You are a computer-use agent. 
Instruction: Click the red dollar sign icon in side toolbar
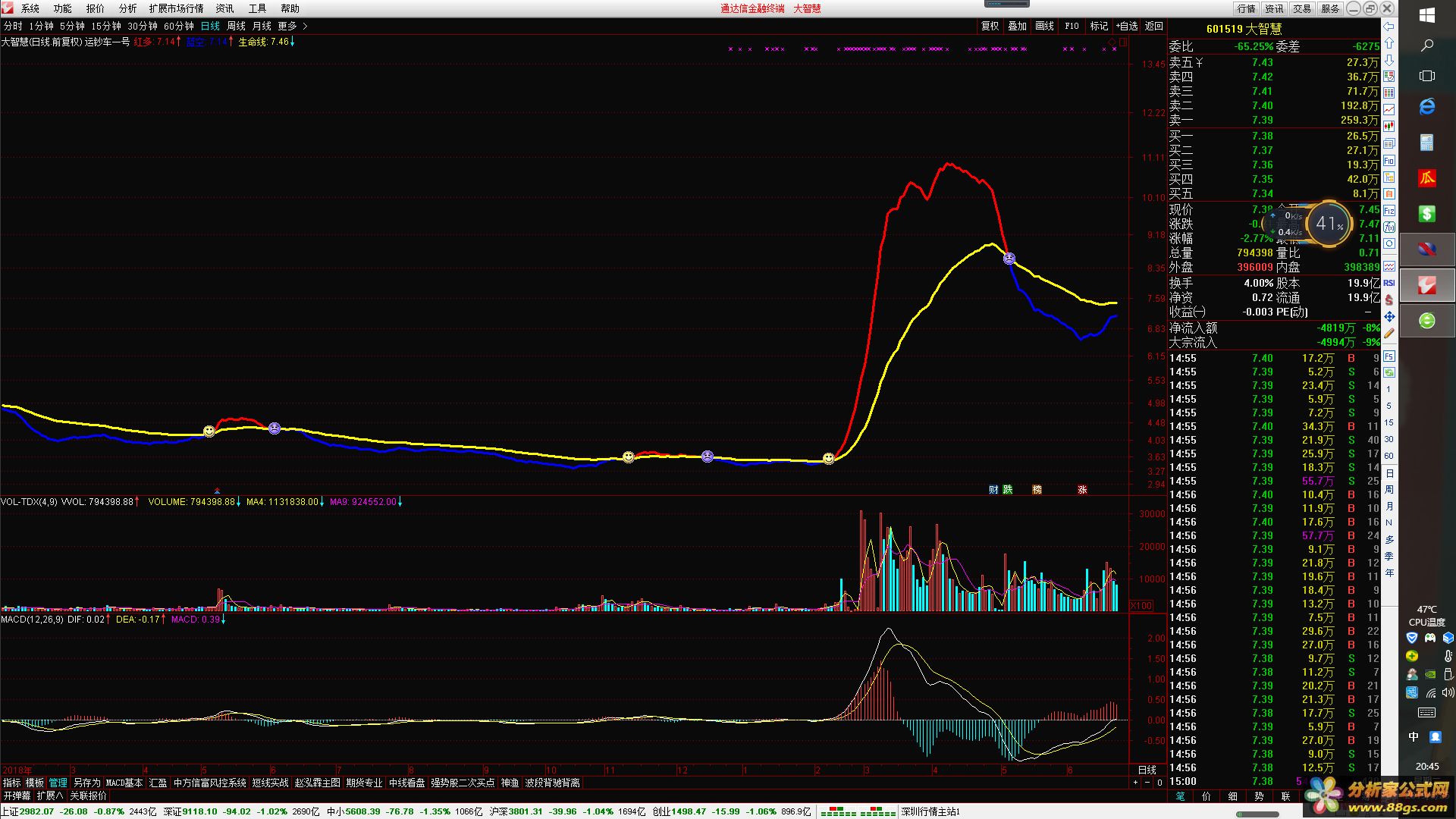pyautogui.click(x=1389, y=300)
